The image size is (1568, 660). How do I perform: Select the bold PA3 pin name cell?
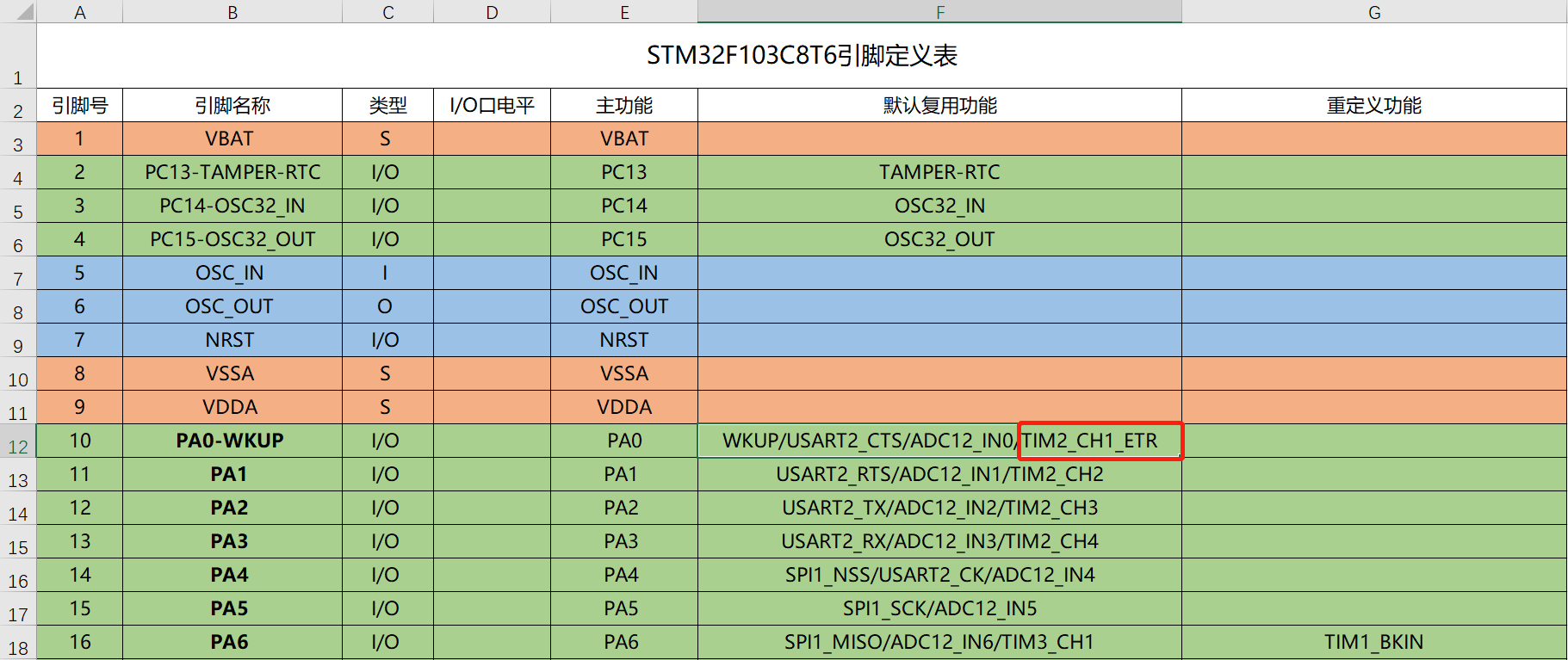coord(232,541)
